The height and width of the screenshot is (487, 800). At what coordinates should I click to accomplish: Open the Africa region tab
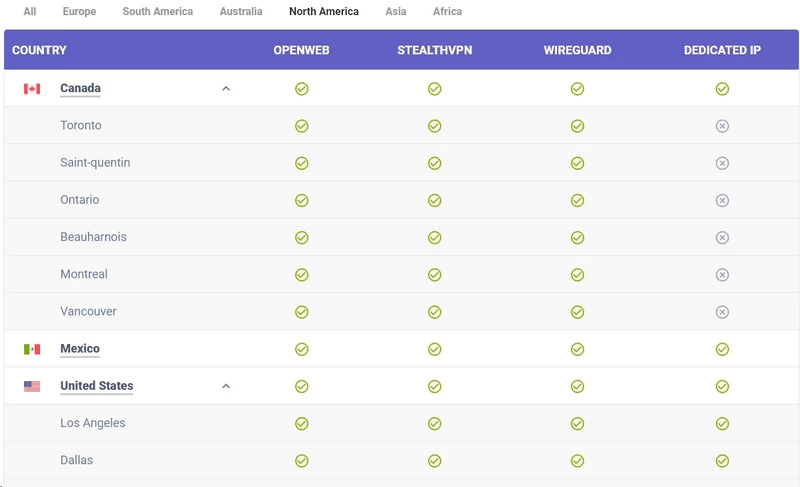[447, 11]
